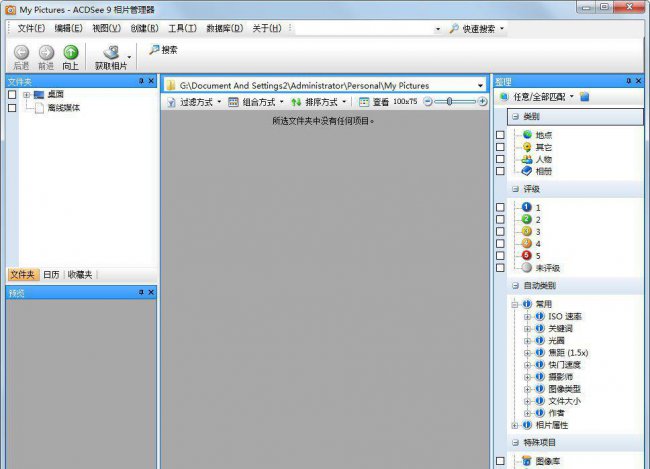Open the 搜索 search tool
The width and height of the screenshot is (650, 469).
tap(163, 50)
